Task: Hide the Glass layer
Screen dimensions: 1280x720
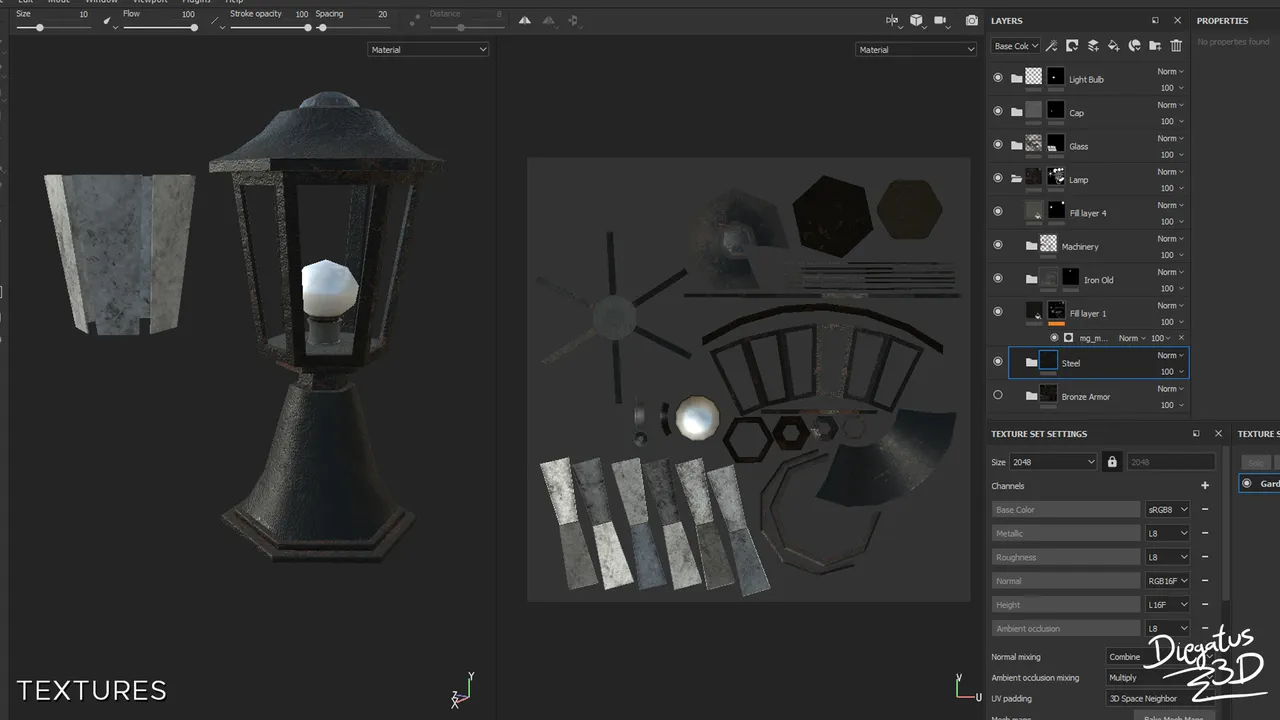Action: tap(997, 144)
